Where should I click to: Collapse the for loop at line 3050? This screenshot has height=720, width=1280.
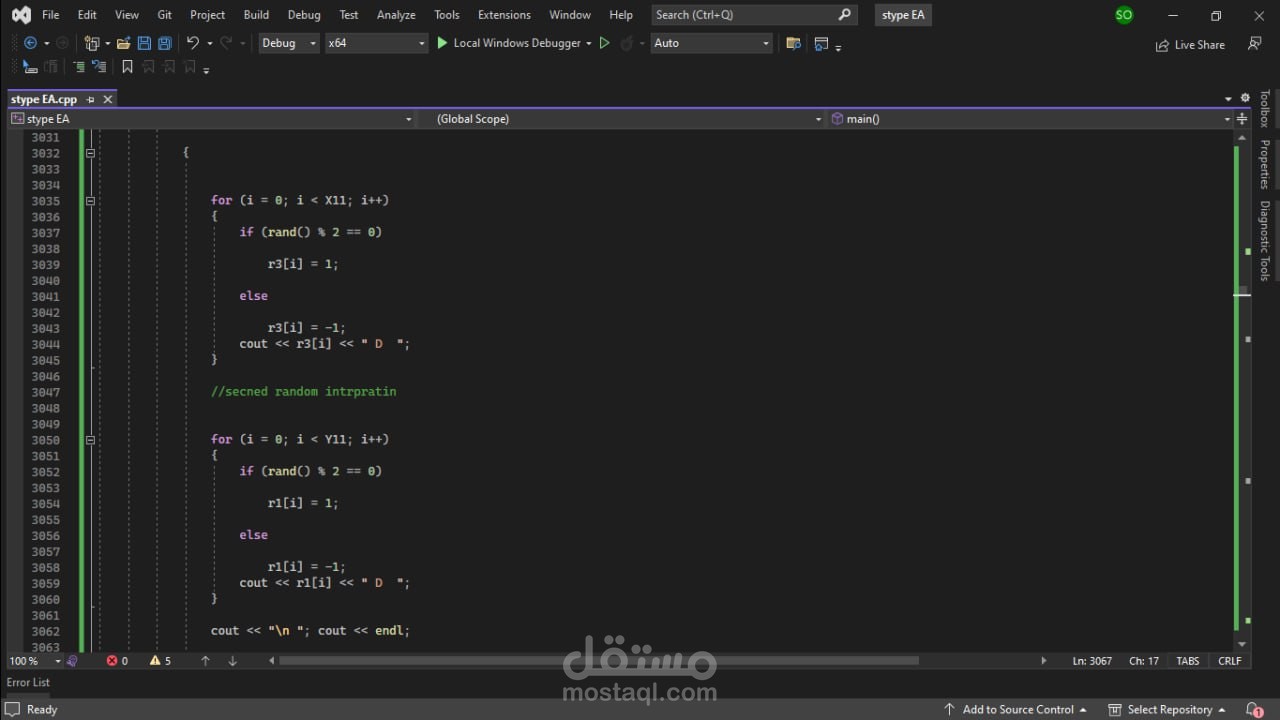[90, 440]
